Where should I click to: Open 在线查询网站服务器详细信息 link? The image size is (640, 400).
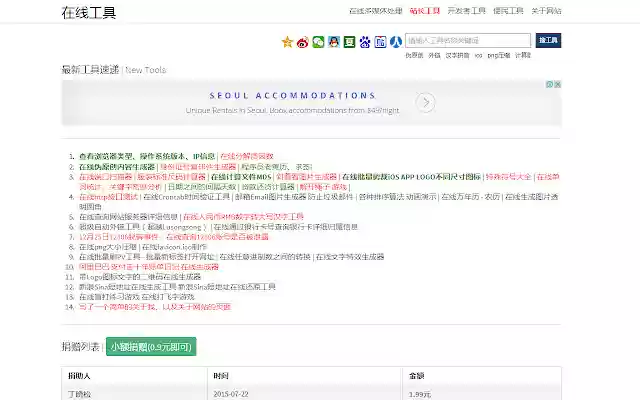pyautogui.click(x=128, y=217)
